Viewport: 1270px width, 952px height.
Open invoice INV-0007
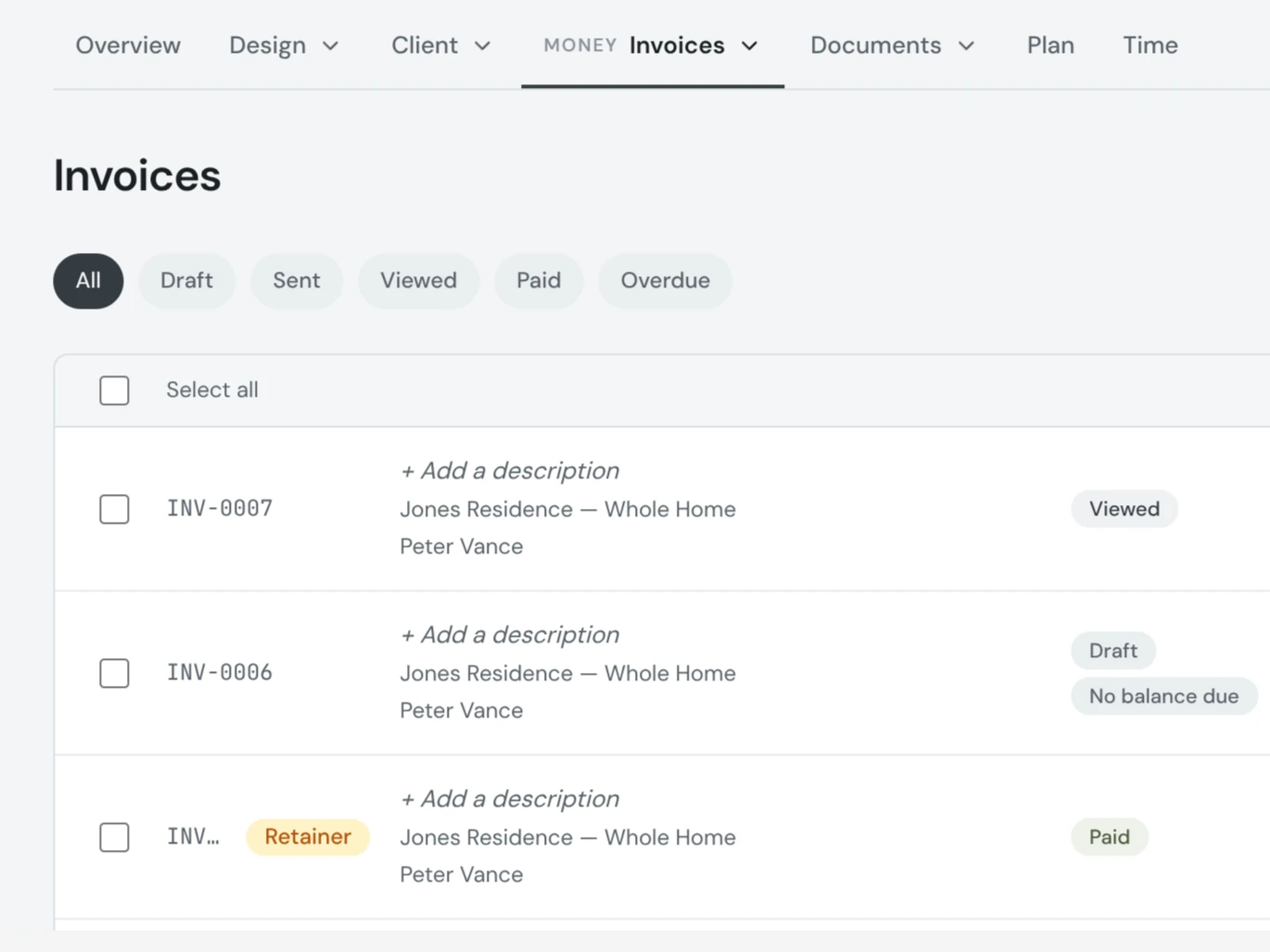point(220,509)
